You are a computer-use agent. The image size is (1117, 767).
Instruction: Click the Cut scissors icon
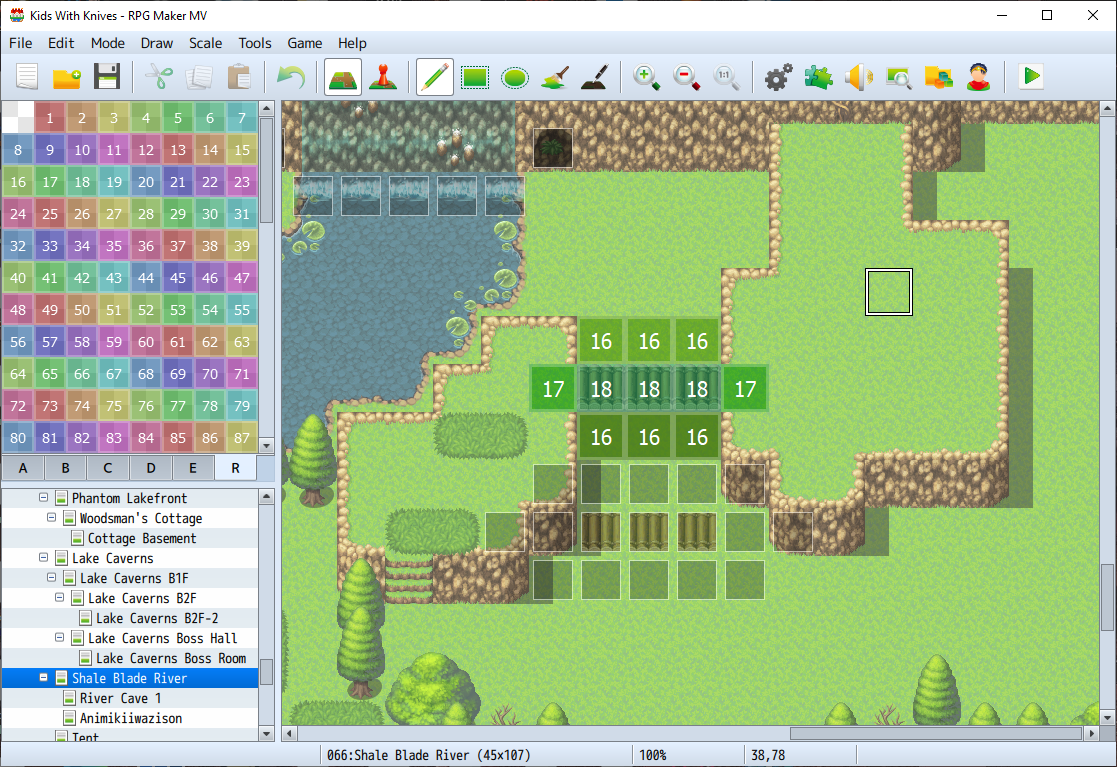pos(159,77)
